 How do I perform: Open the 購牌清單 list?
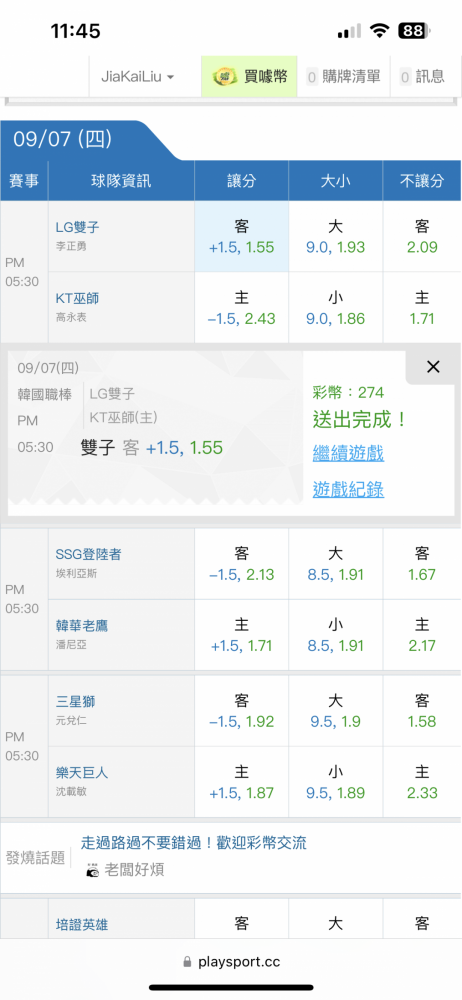click(x=343, y=77)
